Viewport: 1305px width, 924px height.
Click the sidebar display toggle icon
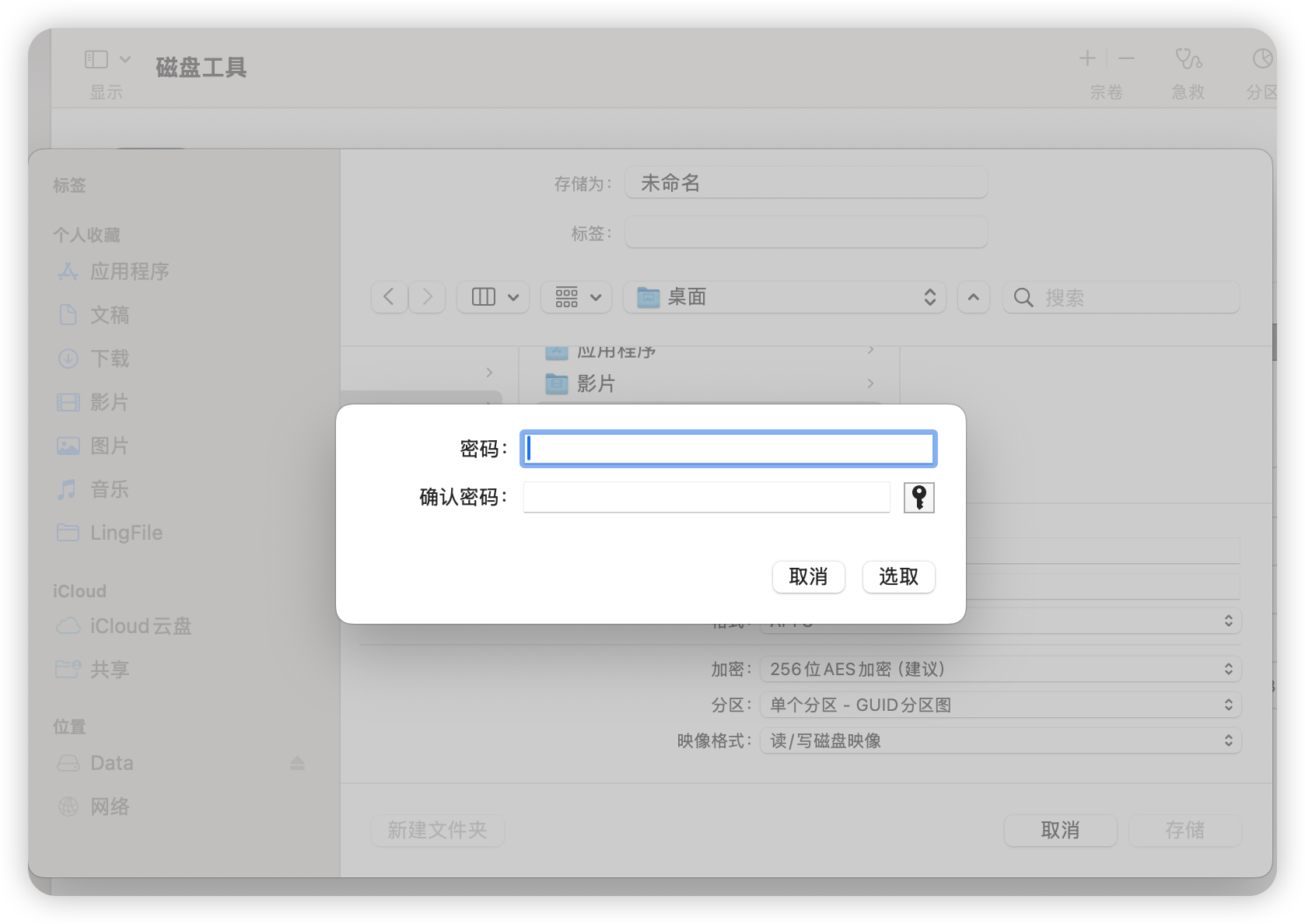(96, 59)
